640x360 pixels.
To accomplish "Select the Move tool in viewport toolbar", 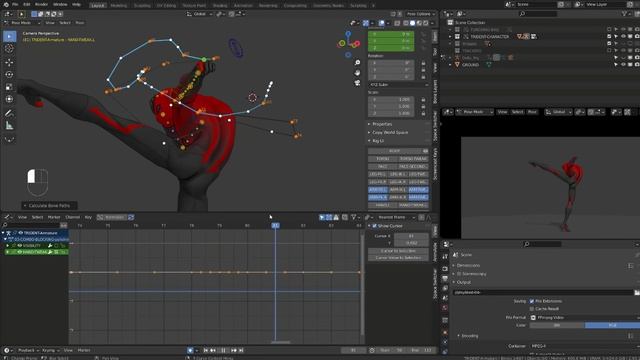I will click(9, 62).
